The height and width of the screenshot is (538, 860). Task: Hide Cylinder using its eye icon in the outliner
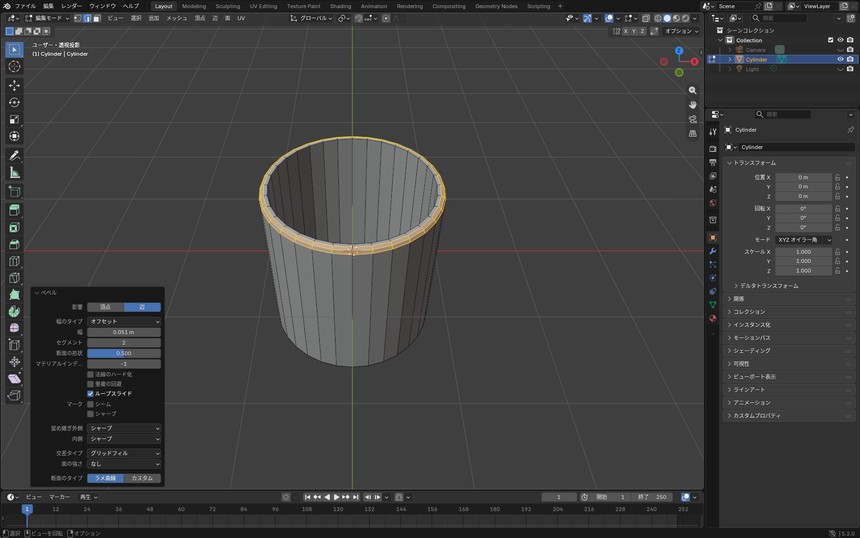(x=840, y=59)
